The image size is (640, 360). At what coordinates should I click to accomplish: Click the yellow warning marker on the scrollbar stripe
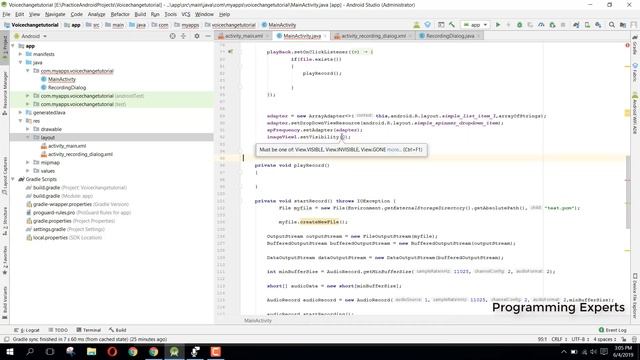tap(627, 113)
